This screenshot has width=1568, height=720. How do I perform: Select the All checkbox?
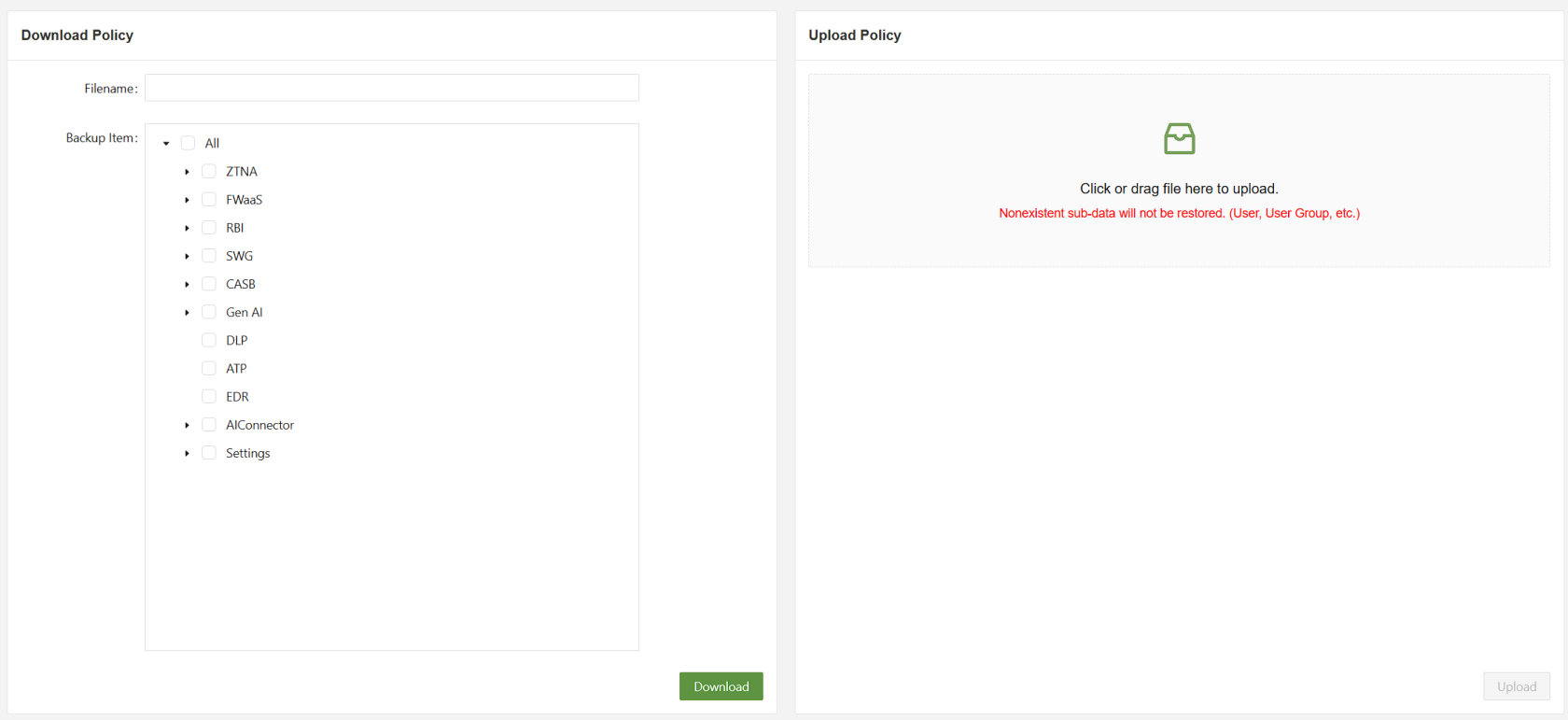(x=189, y=144)
